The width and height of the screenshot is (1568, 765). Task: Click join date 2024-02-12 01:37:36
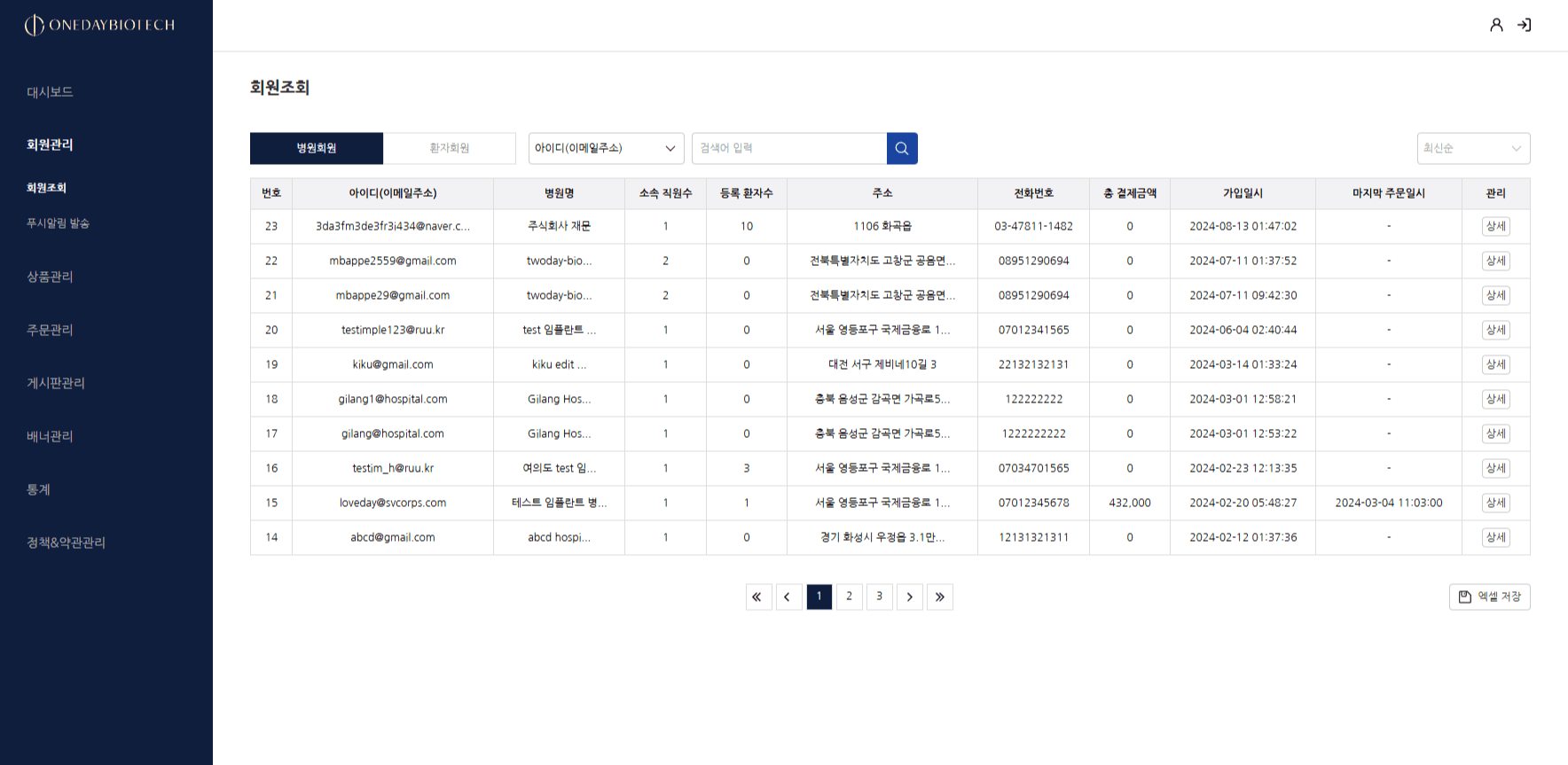tap(1243, 537)
